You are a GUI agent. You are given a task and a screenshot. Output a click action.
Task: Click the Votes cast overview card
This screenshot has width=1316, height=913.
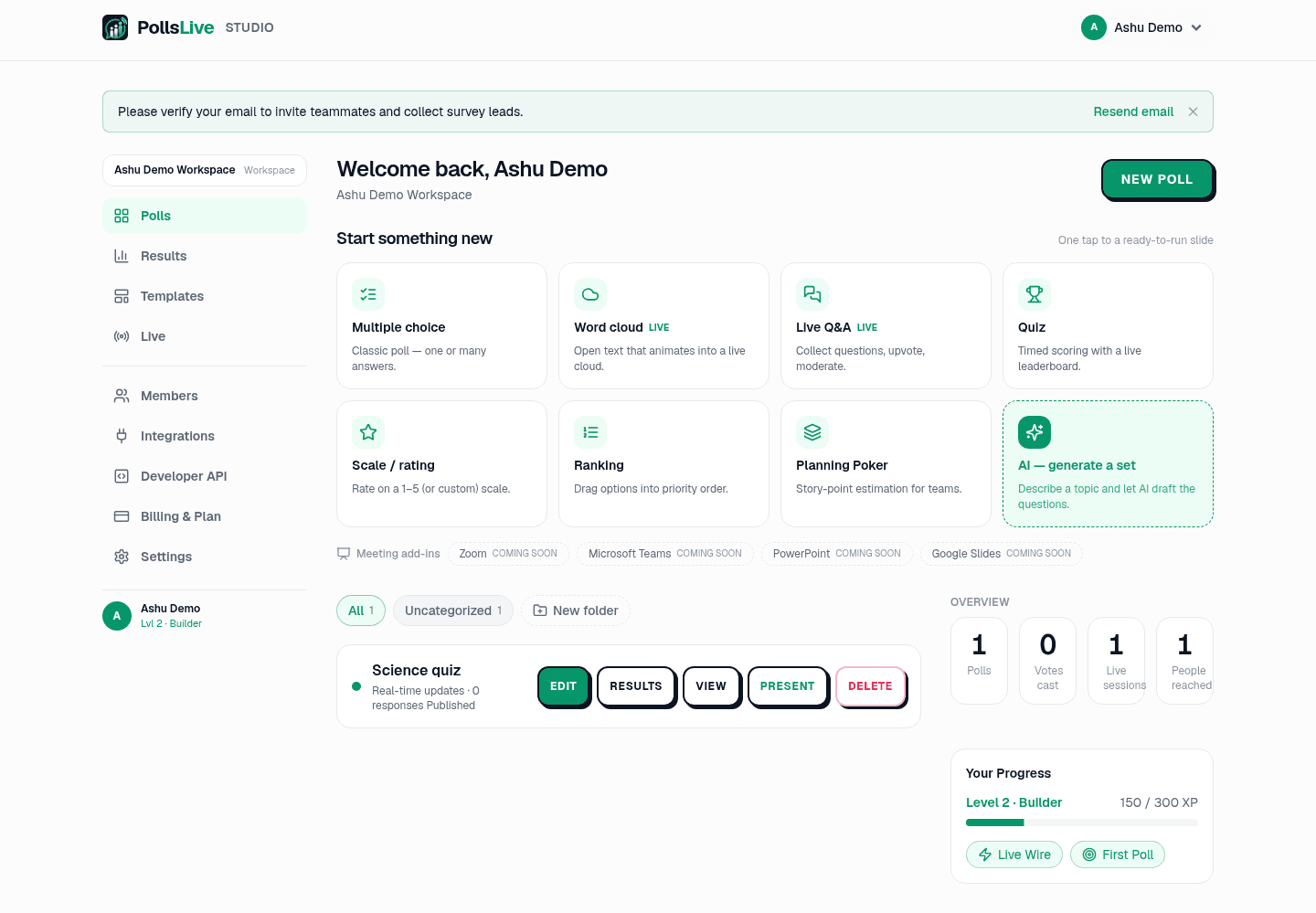coord(1047,661)
